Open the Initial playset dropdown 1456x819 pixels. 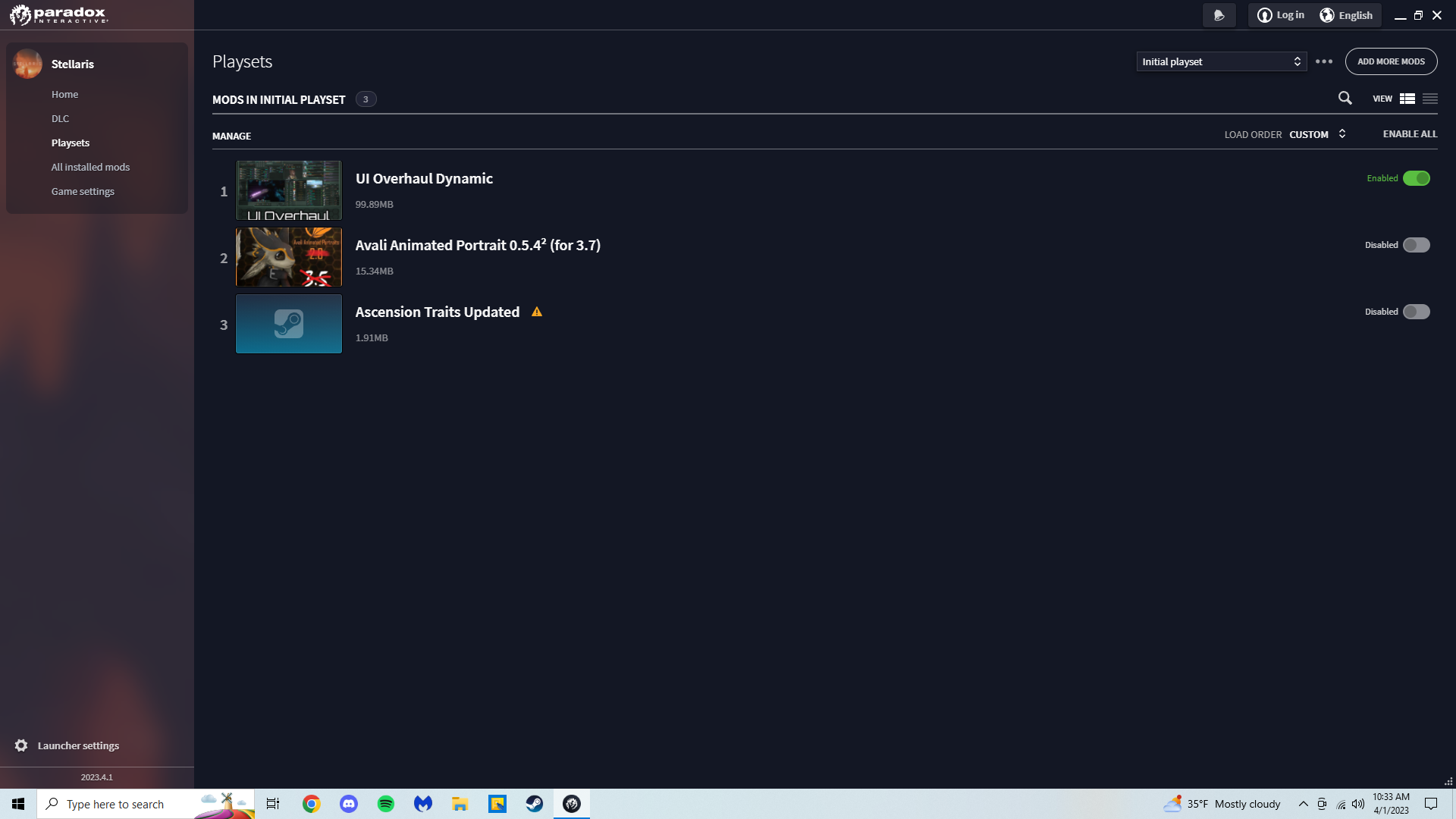click(x=1222, y=61)
